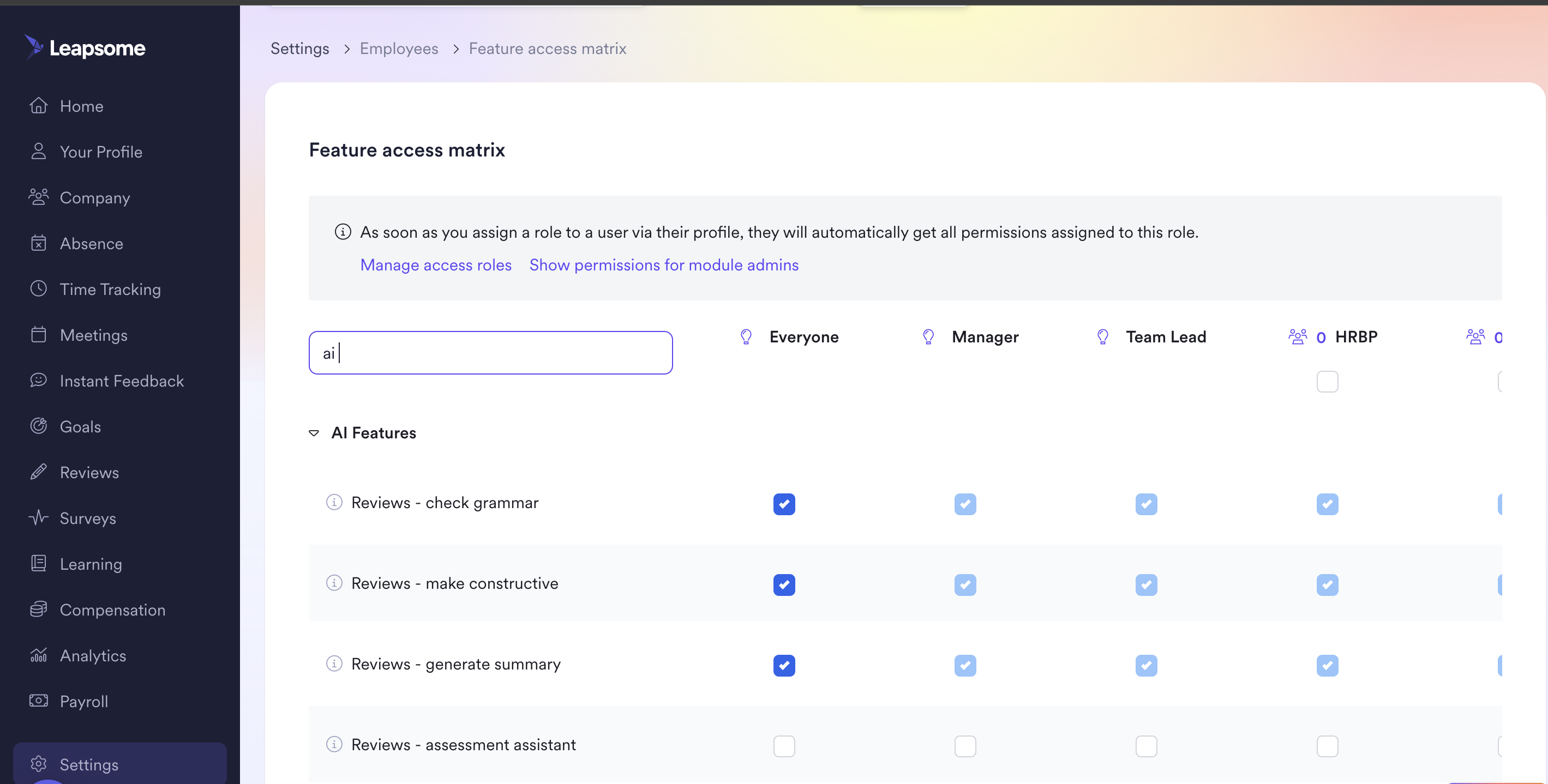Click the Leapsome logo icon
Screen dimensions: 1548x784
click(34, 47)
